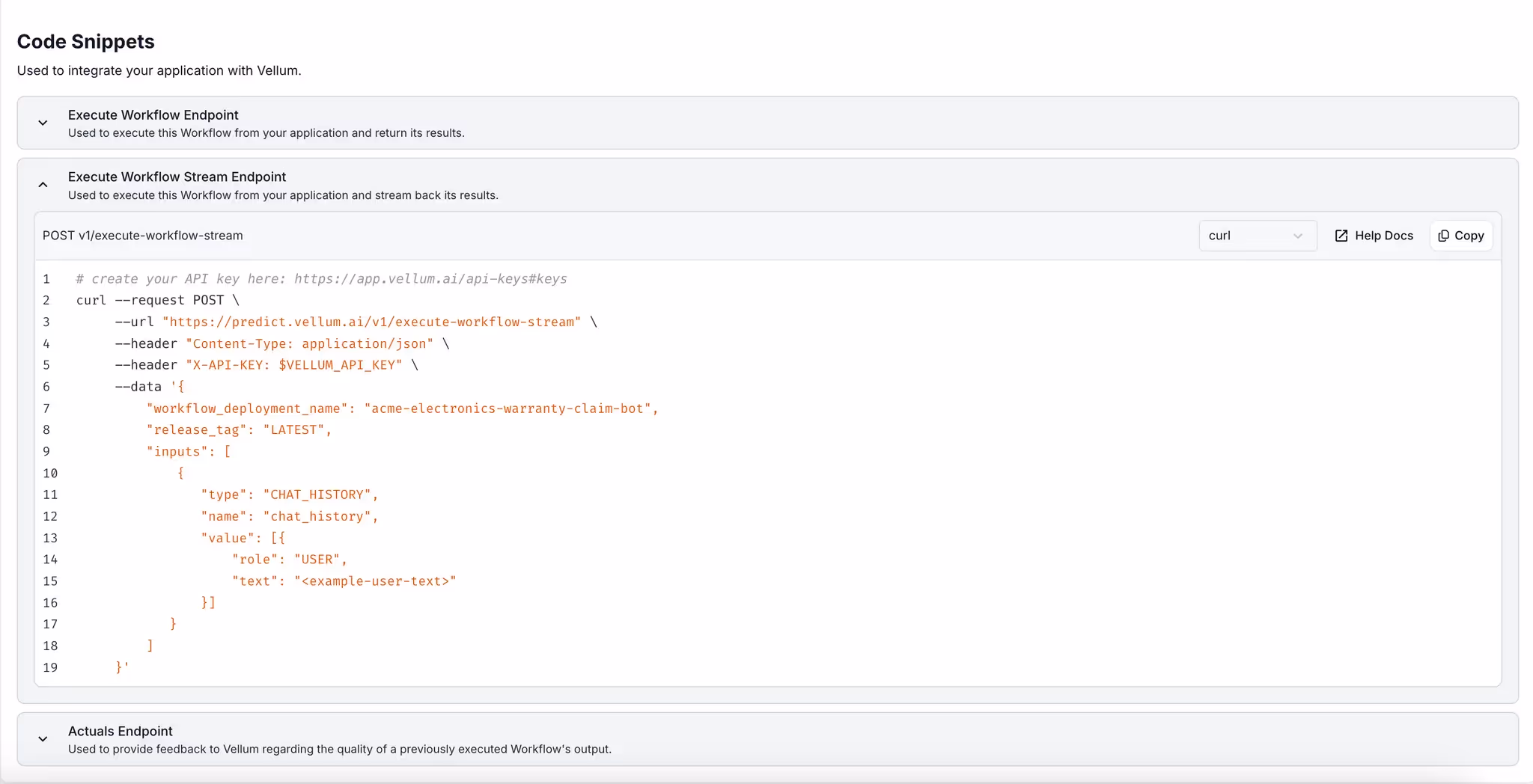Screen dimensions: 1533x784
Task: Click the API key comment on line 1
Action: pos(322,279)
